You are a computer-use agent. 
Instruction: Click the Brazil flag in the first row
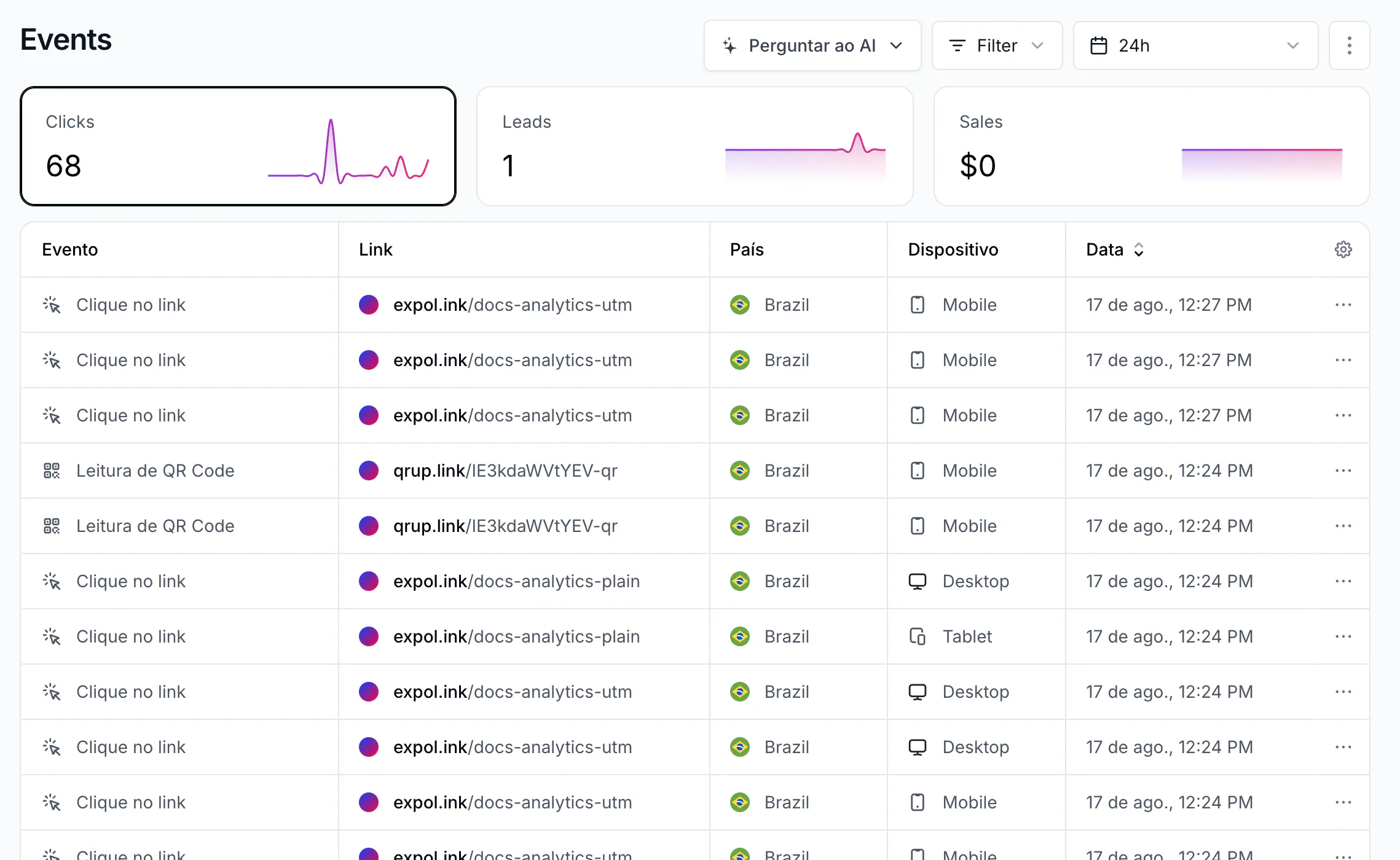[739, 305]
